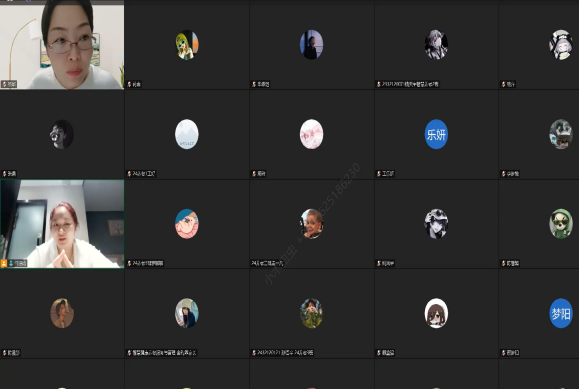This screenshot has width=579, height=389.
Task: Select the baby face meme avatar
Action: click(311, 224)
